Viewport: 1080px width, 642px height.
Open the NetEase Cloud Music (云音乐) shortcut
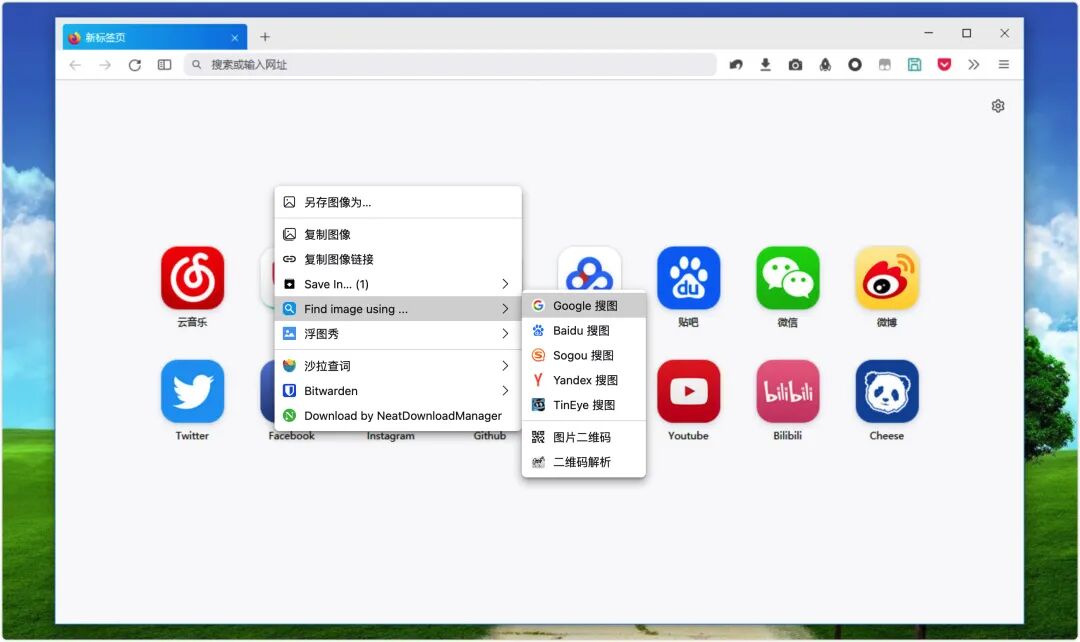pos(192,278)
